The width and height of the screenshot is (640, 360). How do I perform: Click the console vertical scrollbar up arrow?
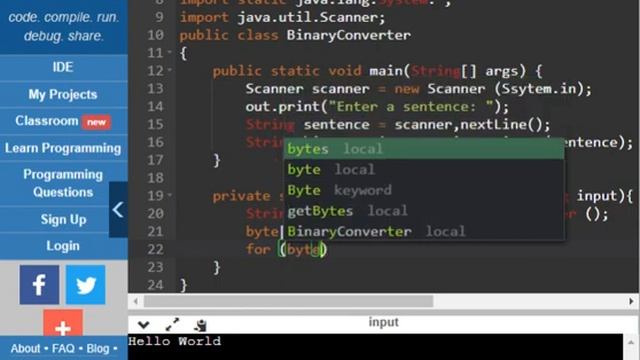coord(631,342)
